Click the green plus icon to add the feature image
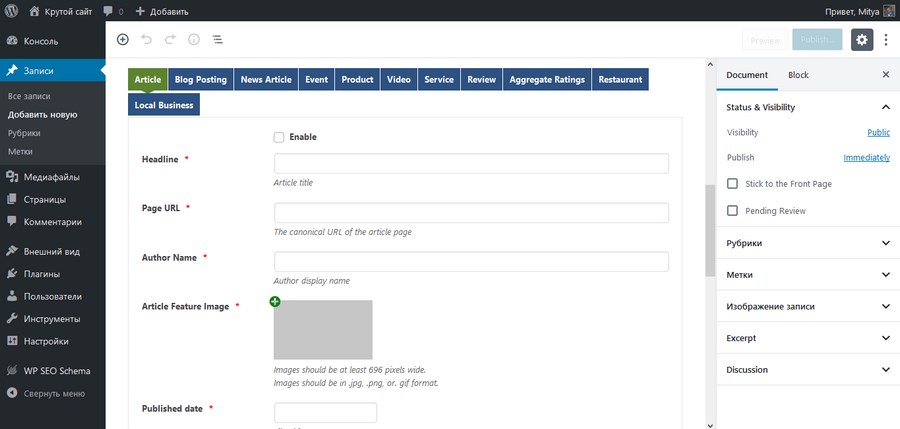900x429 pixels. tap(275, 302)
